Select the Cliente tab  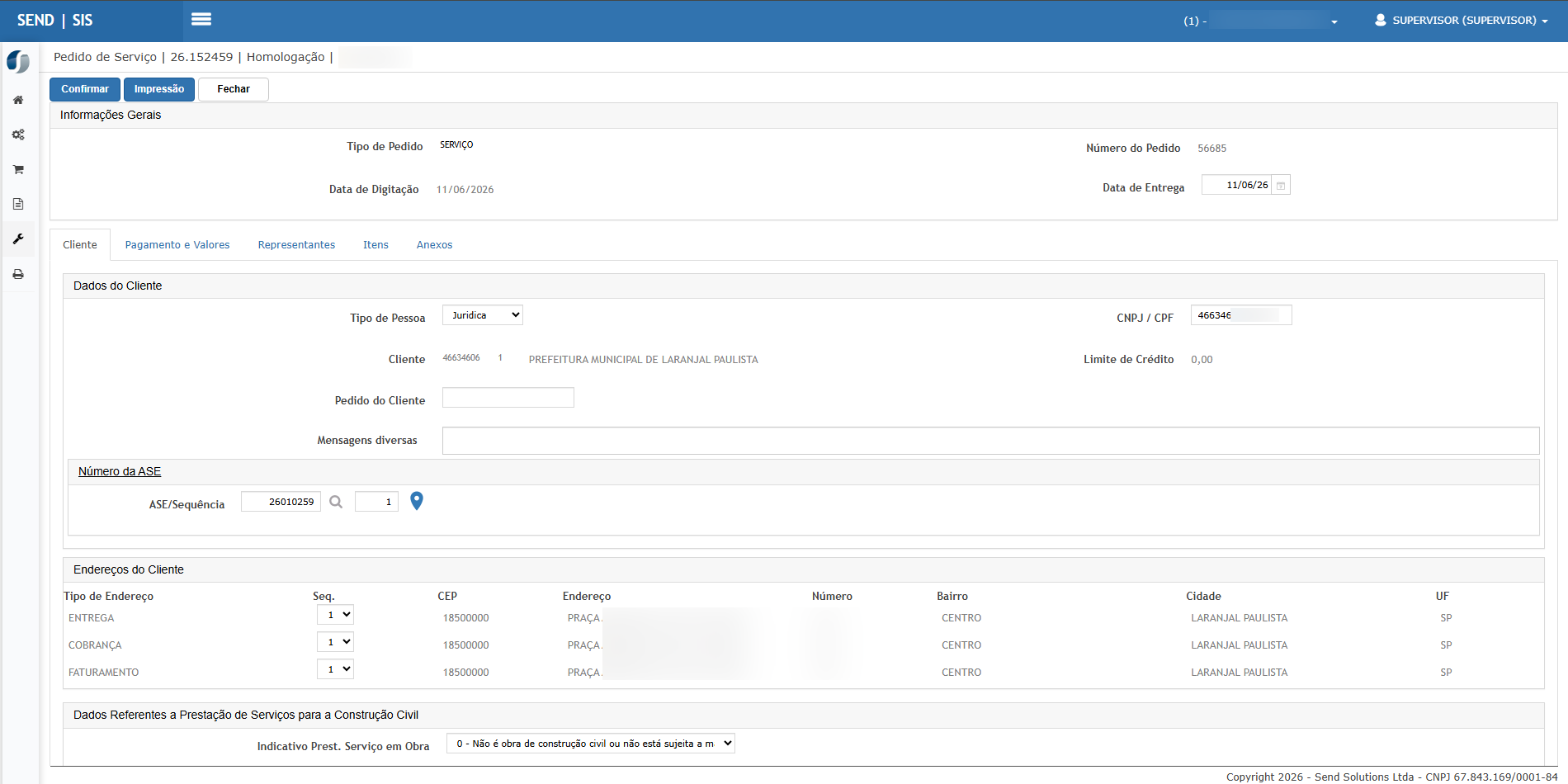80,245
